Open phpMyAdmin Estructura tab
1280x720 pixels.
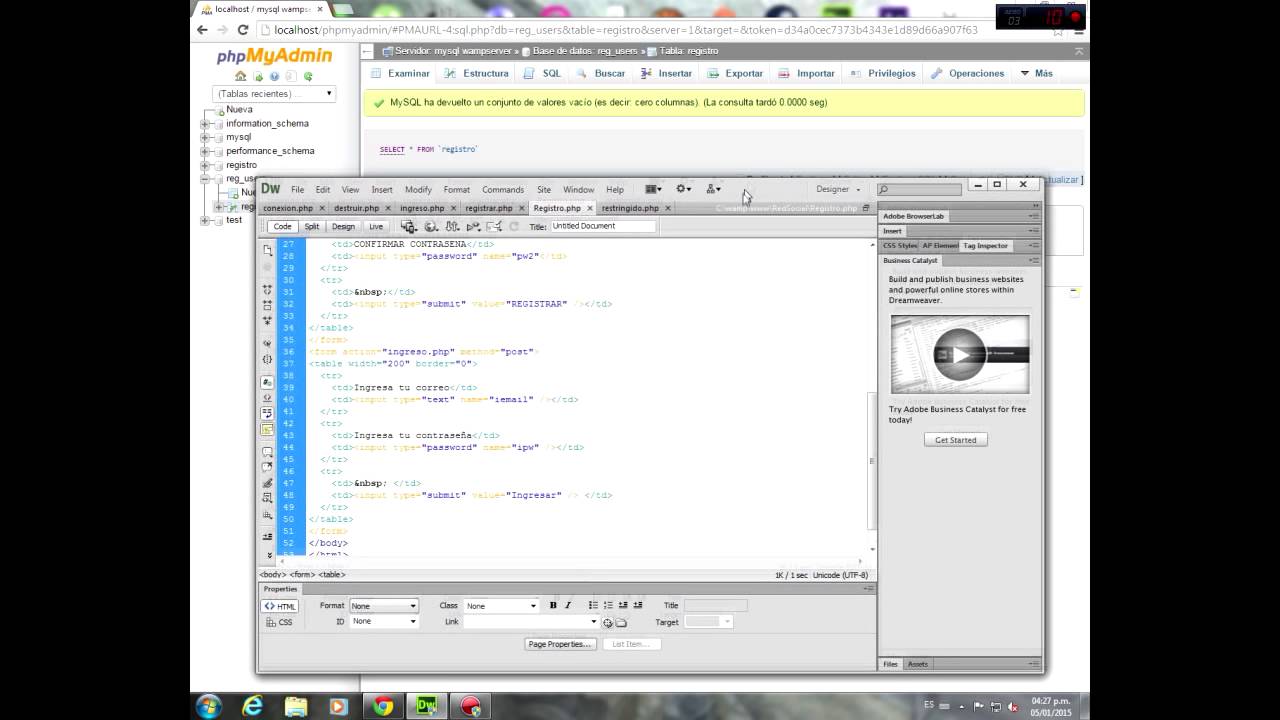click(x=478, y=73)
